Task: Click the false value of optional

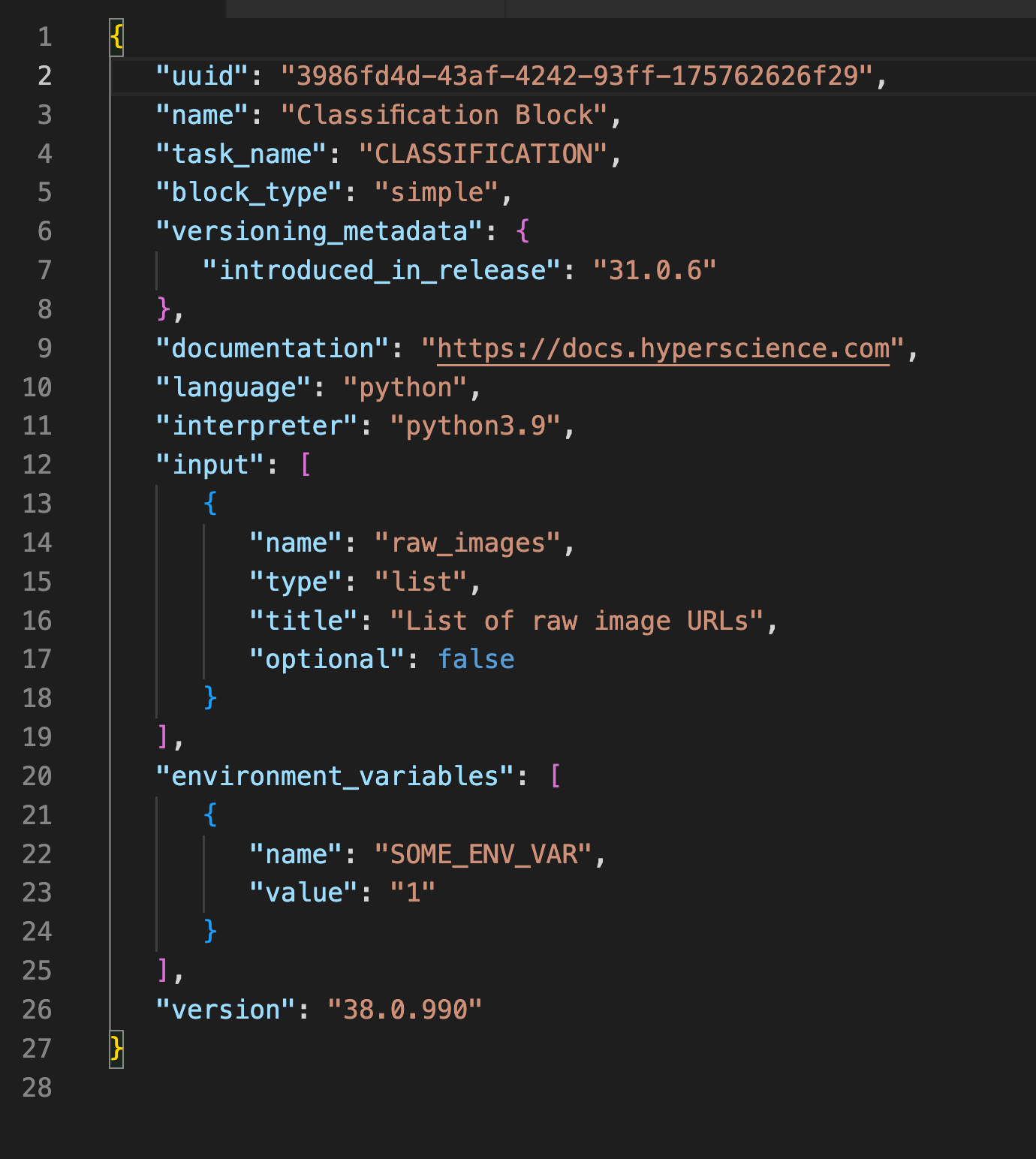Action: point(476,659)
